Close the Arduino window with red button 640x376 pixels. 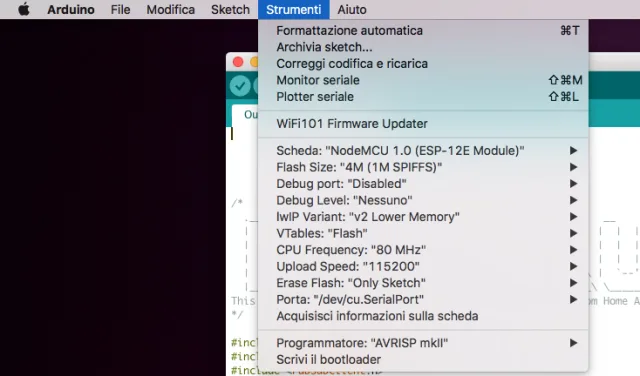pyautogui.click(x=238, y=62)
